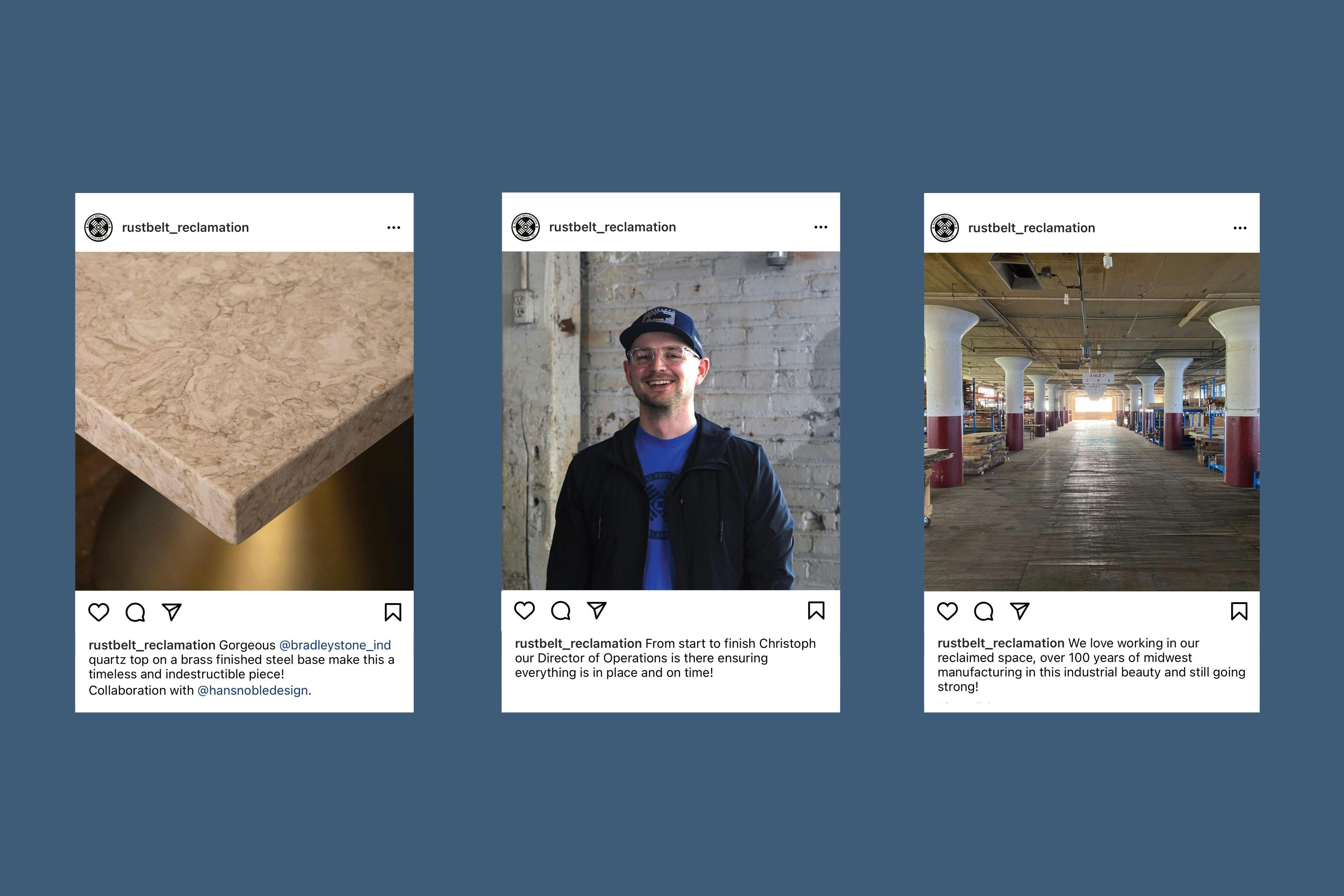1344x896 pixels.
Task: Open the @bradleystone_ind mention link
Action: (x=335, y=645)
